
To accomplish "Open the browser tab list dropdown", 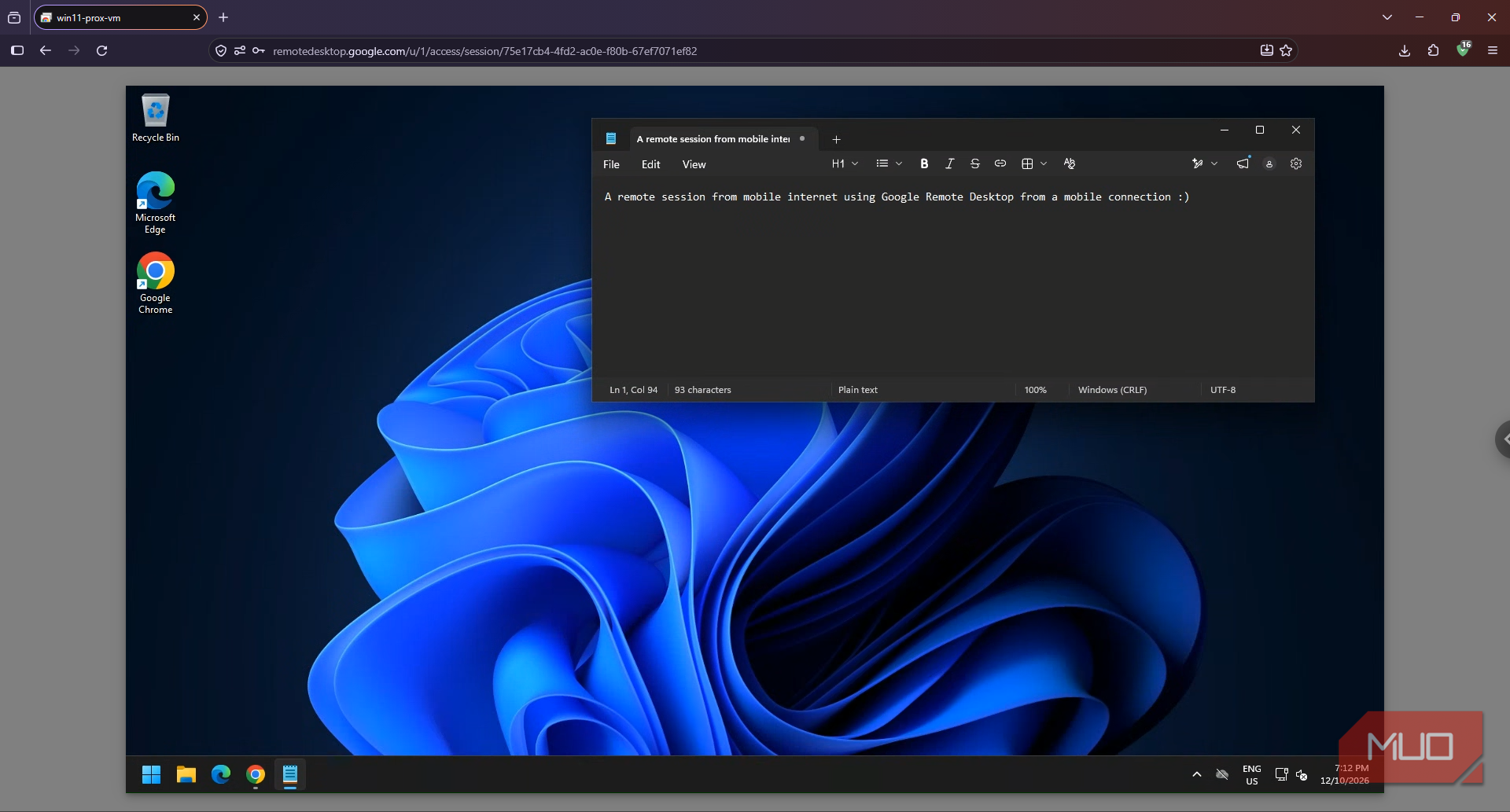I will (x=1387, y=17).
